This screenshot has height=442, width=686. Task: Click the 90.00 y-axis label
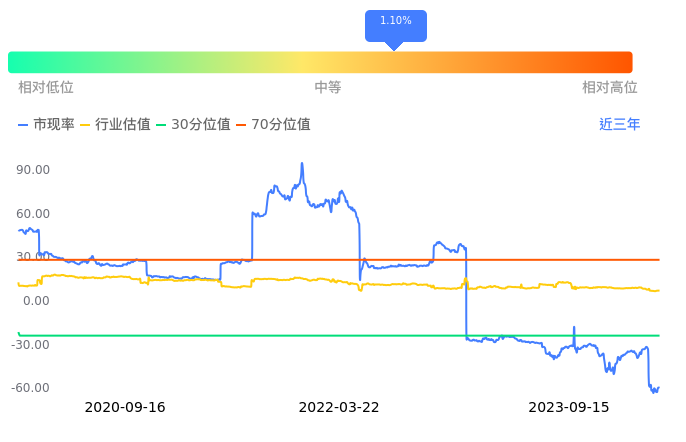(x=34, y=170)
